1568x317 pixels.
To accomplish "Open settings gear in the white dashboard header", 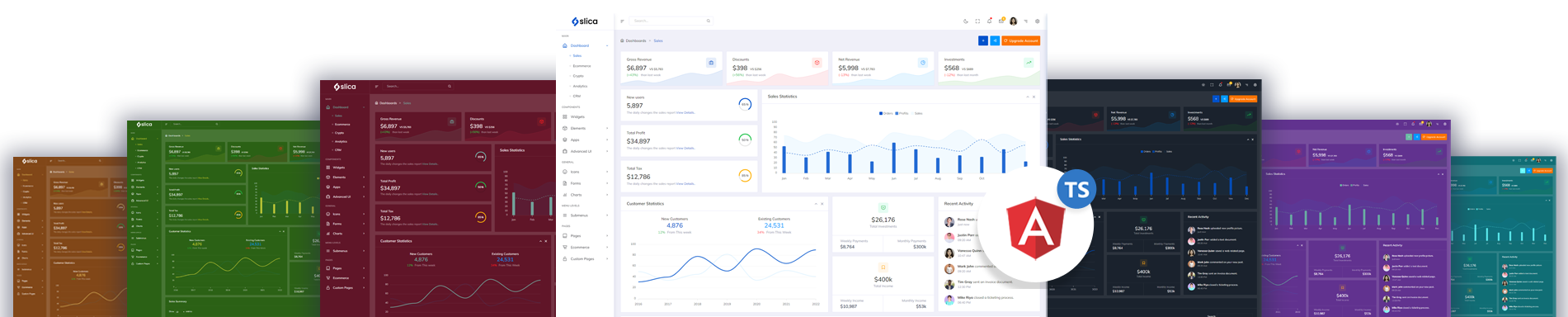I will tap(1038, 21).
